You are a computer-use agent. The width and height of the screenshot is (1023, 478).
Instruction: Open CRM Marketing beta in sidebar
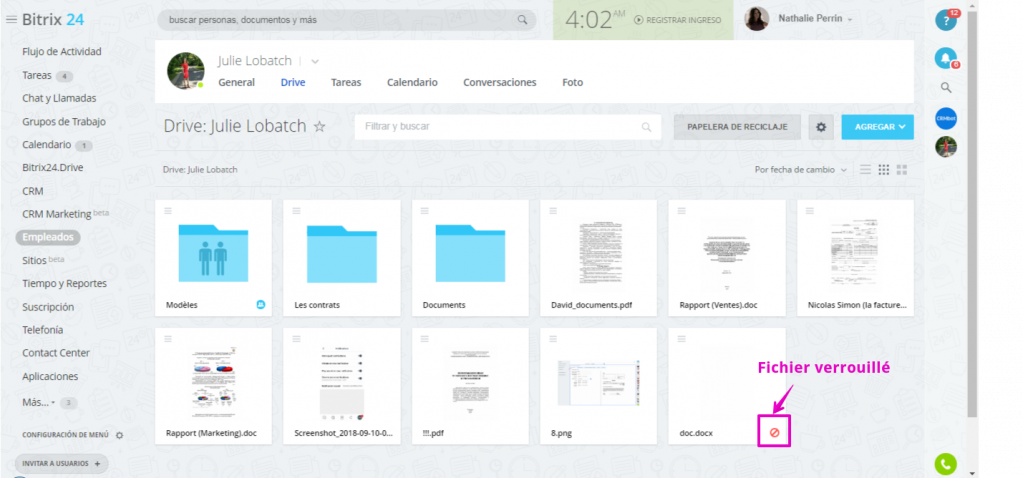[x=66, y=214]
